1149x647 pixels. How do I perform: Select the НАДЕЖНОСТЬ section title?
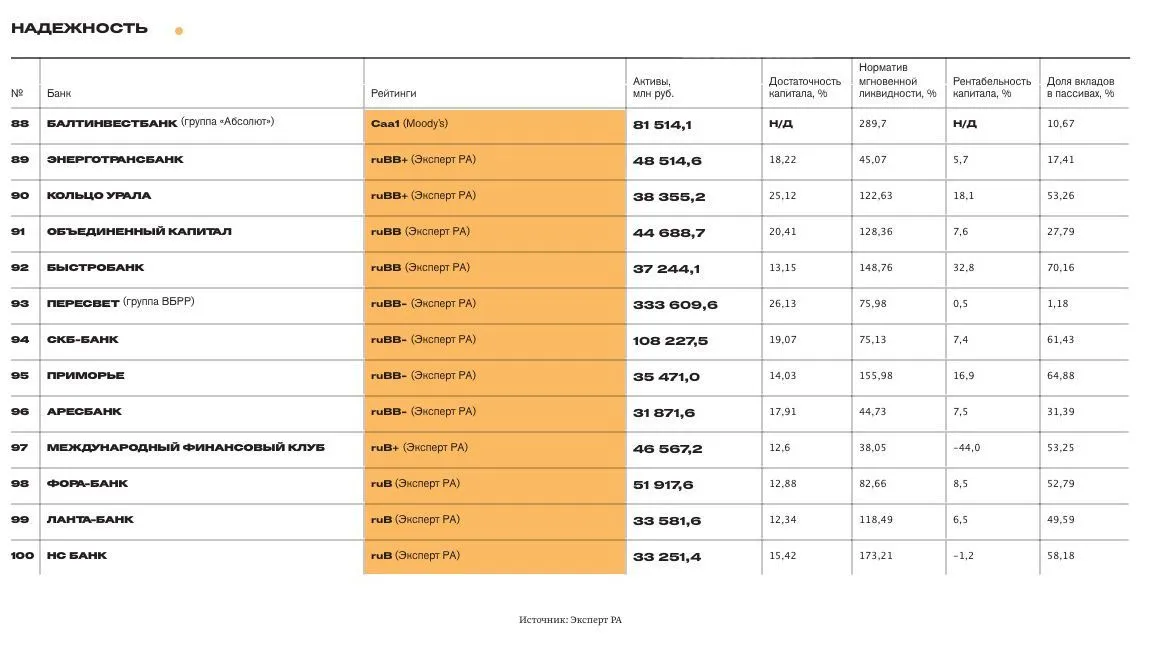79,29
